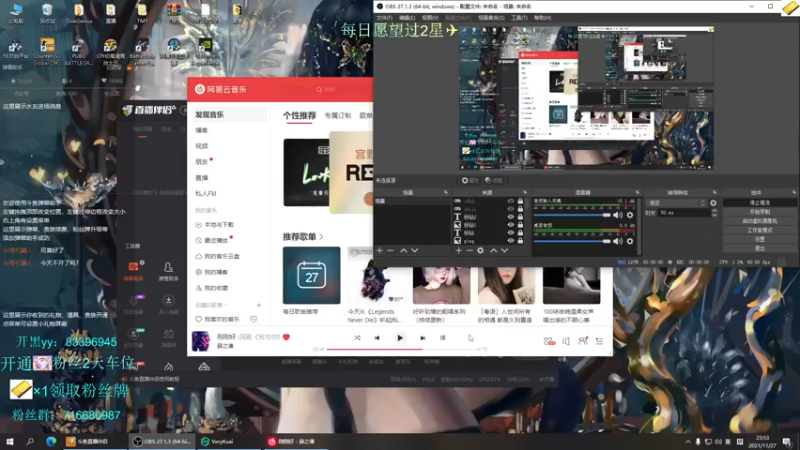
Task: Pop out the 来源 dock panel
Action: click(x=524, y=192)
